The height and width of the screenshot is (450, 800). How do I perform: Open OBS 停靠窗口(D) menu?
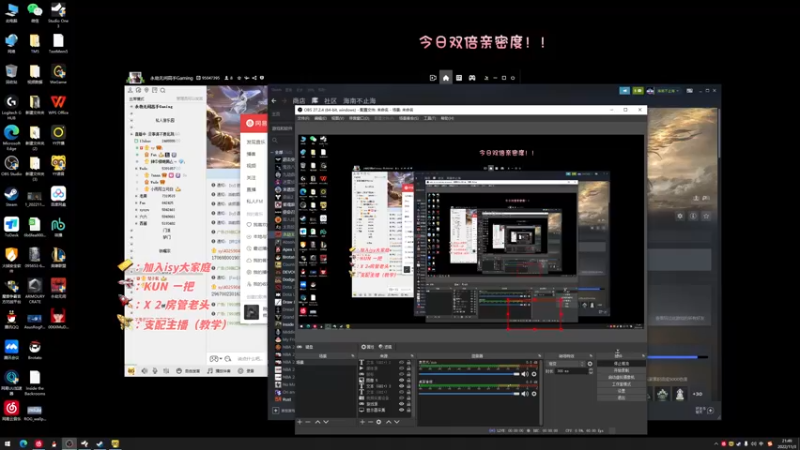[359, 118]
